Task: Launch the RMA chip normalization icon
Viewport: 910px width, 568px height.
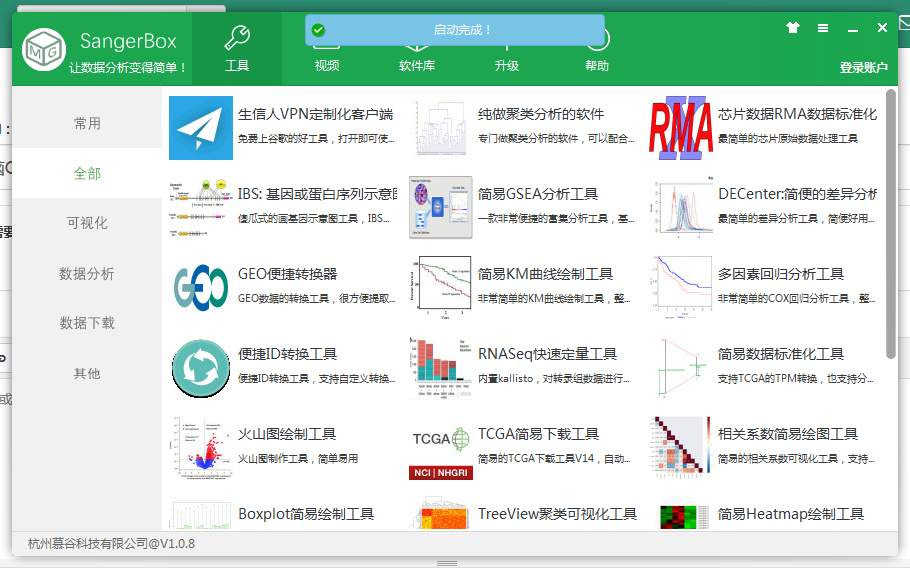Action: point(681,128)
